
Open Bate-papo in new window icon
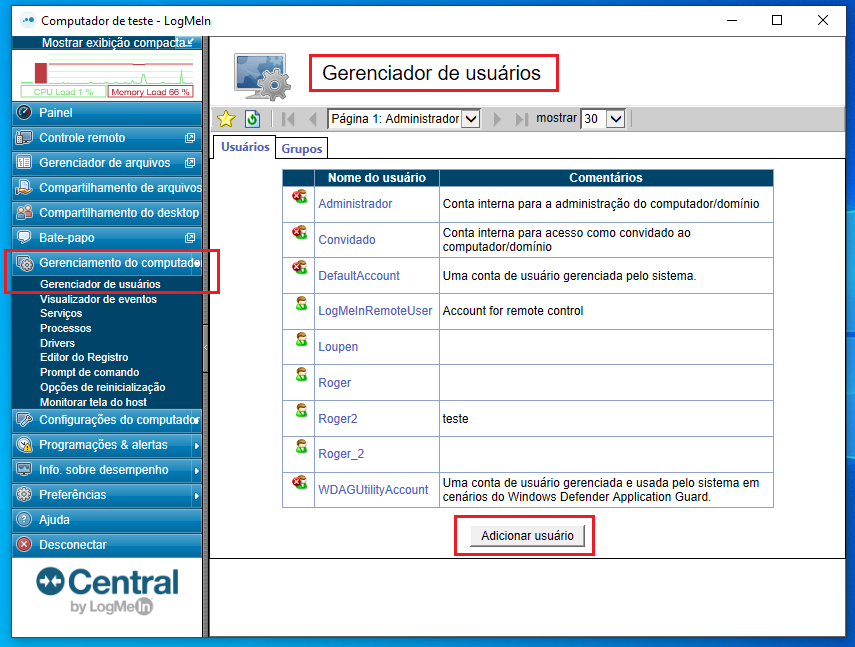click(x=190, y=238)
